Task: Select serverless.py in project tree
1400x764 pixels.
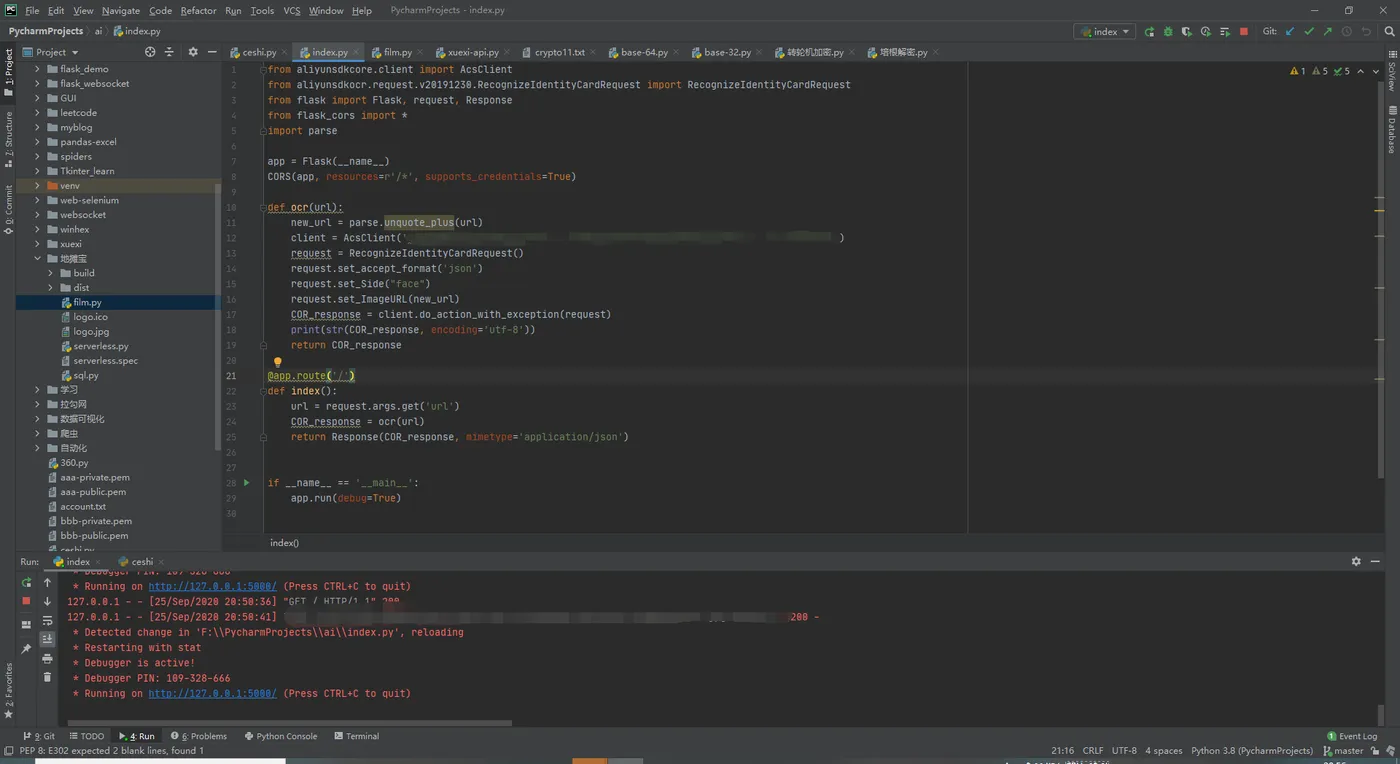Action: click(101, 346)
